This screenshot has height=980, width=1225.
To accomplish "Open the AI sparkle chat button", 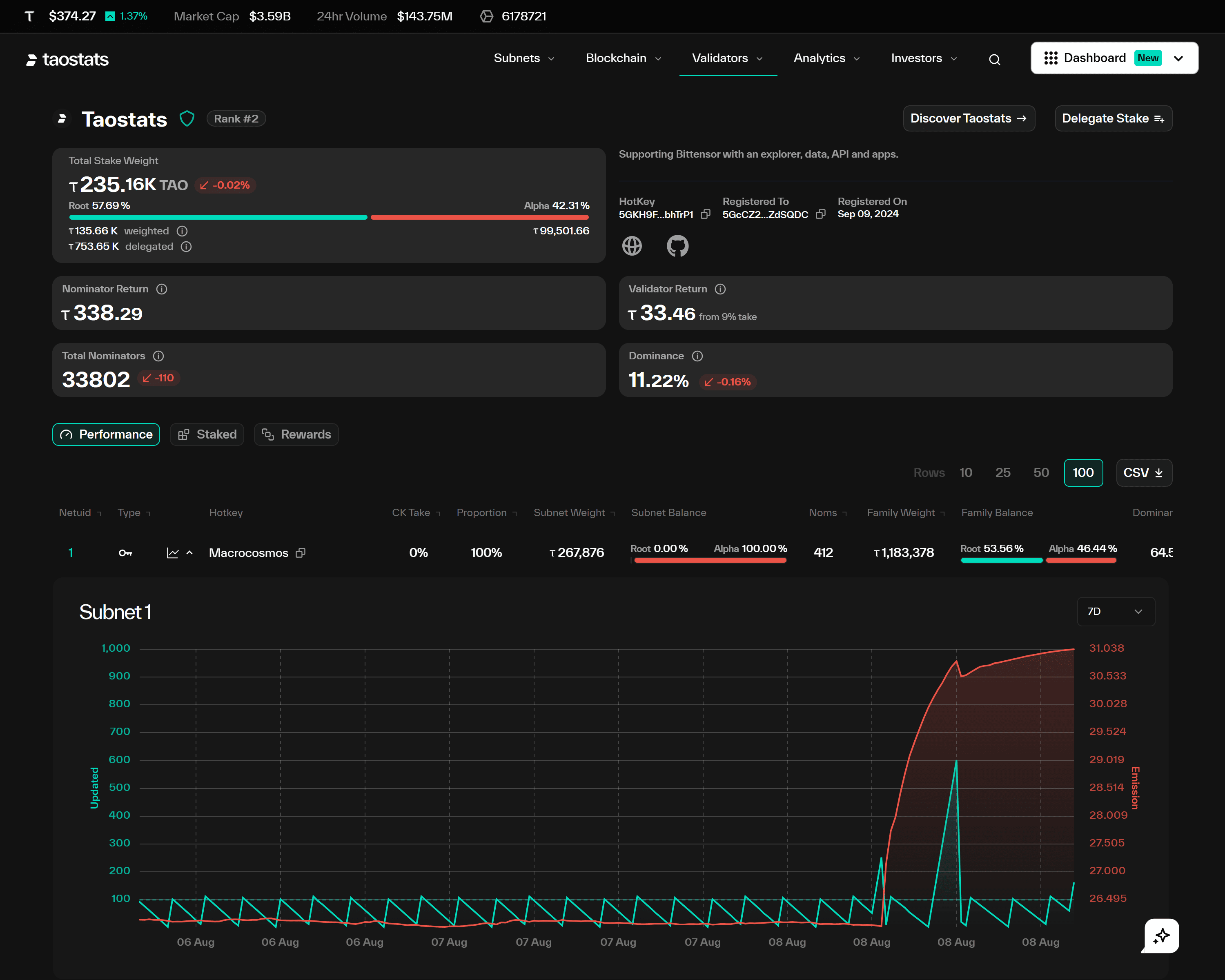I will pyautogui.click(x=1161, y=935).
